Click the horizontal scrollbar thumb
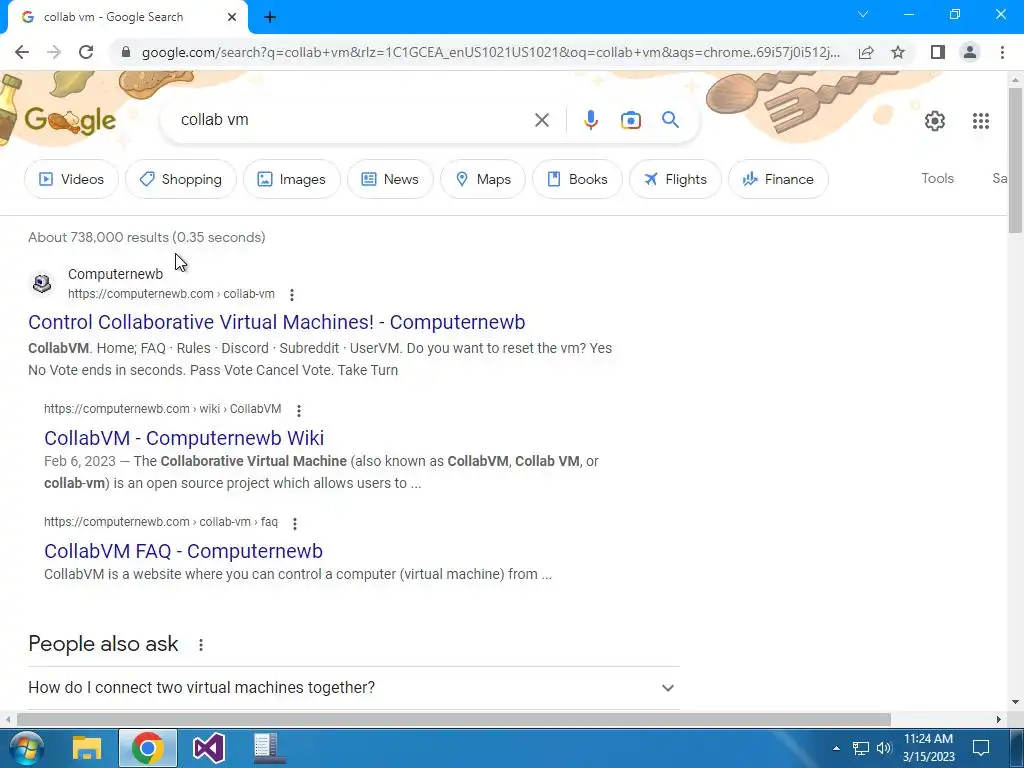 coord(454,719)
